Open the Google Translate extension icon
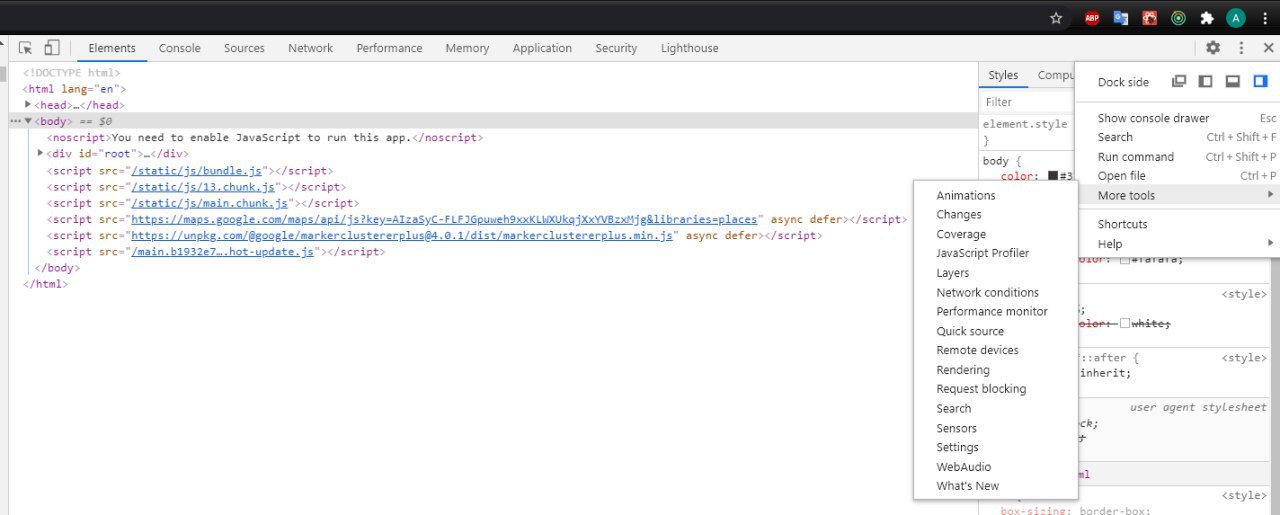 (x=1121, y=17)
